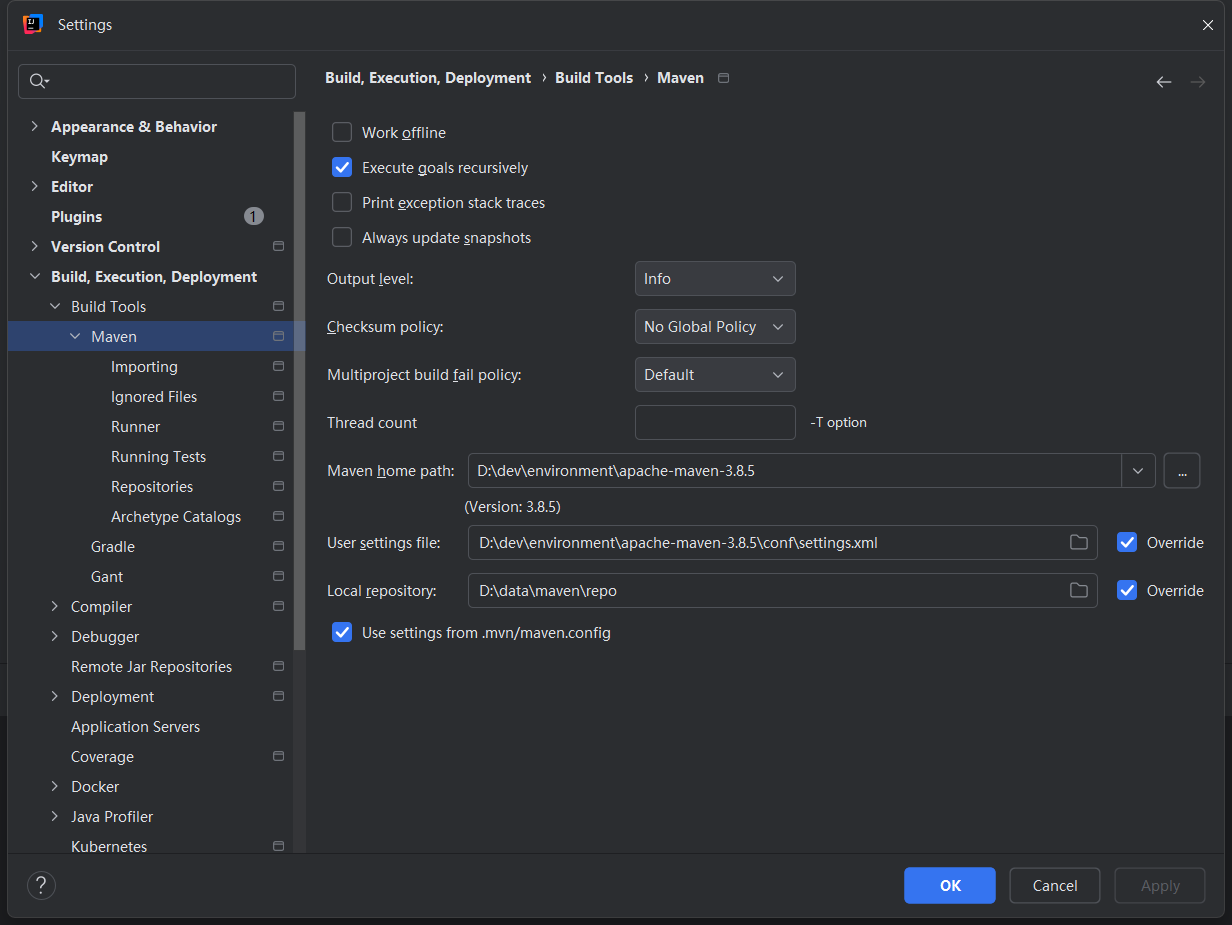This screenshot has height=925, width=1232.
Task: Open the Maven home path dropdown arrow
Action: 1138,470
